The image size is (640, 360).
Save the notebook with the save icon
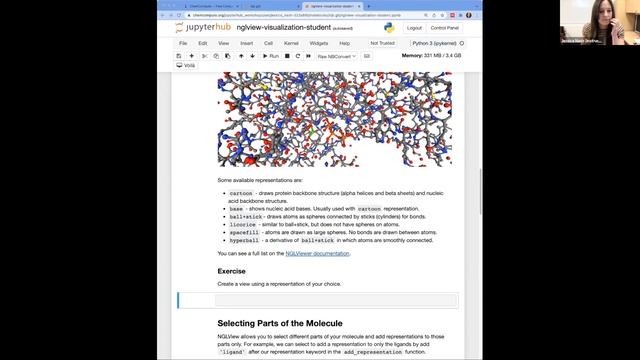179,56
